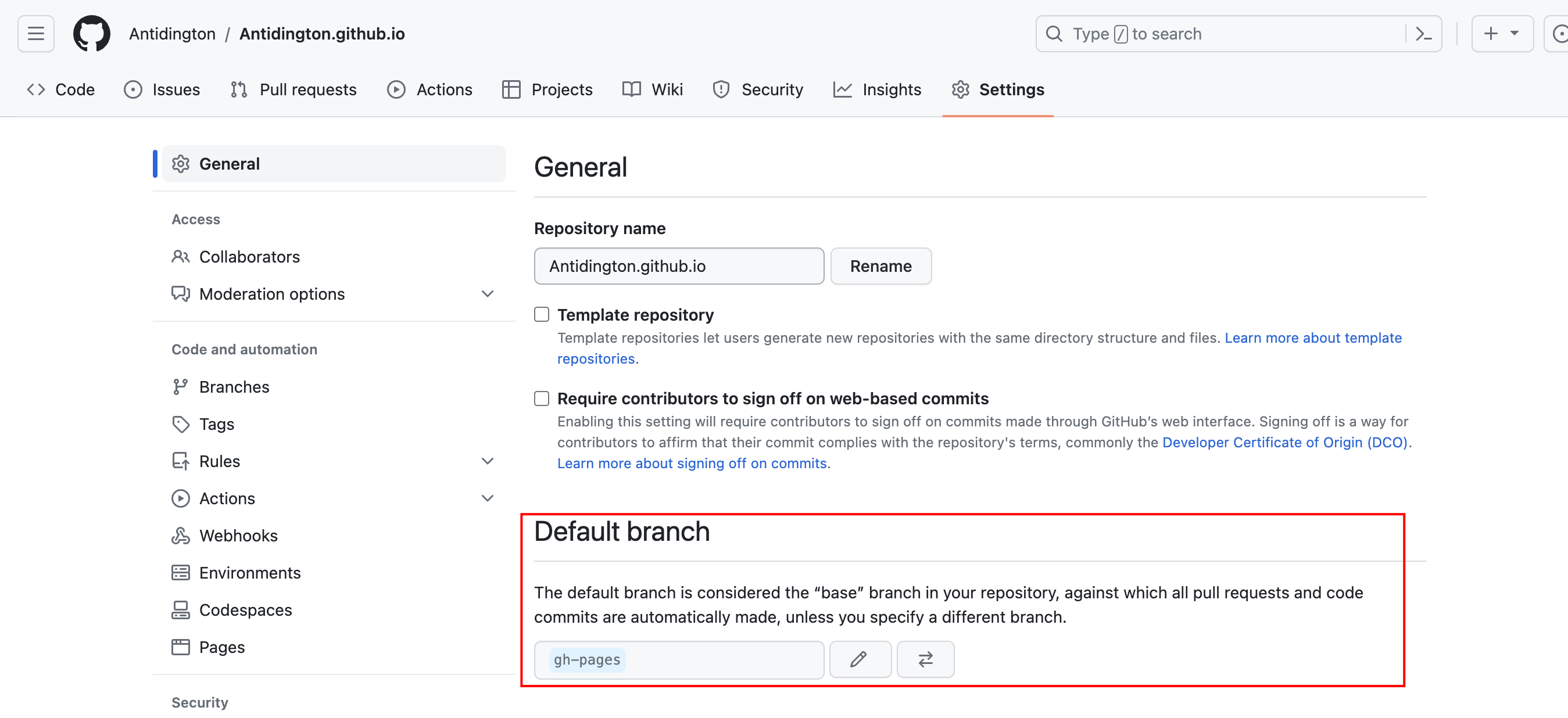The width and height of the screenshot is (1568, 718).
Task: Open the command palette icon in search bar
Action: click(x=1423, y=34)
